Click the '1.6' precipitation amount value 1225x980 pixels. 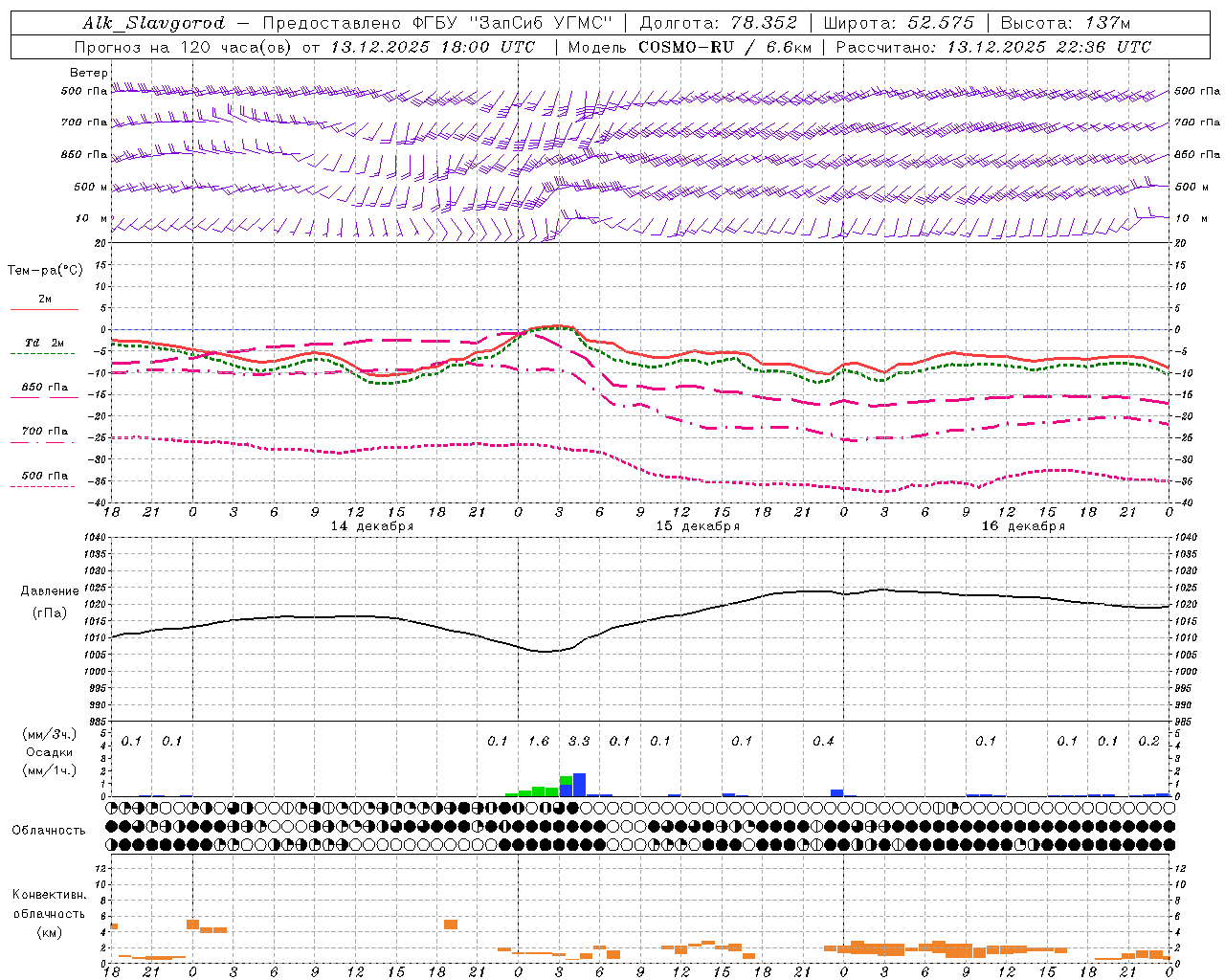539,742
